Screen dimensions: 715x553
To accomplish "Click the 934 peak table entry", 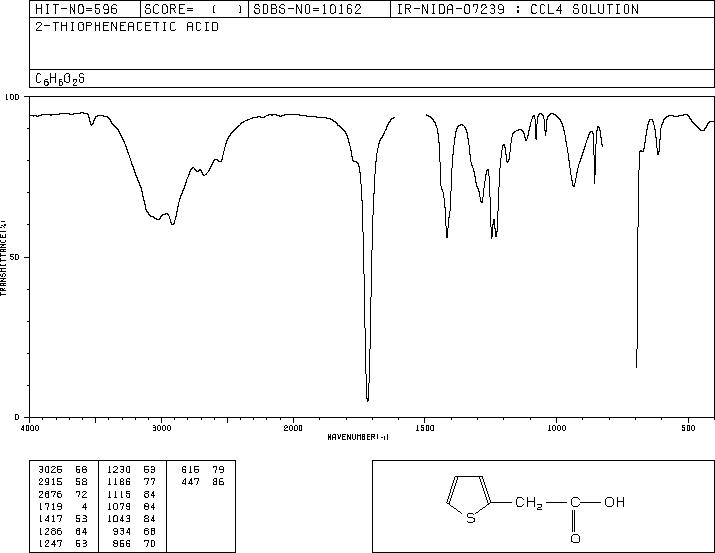I will coord(121,532).
